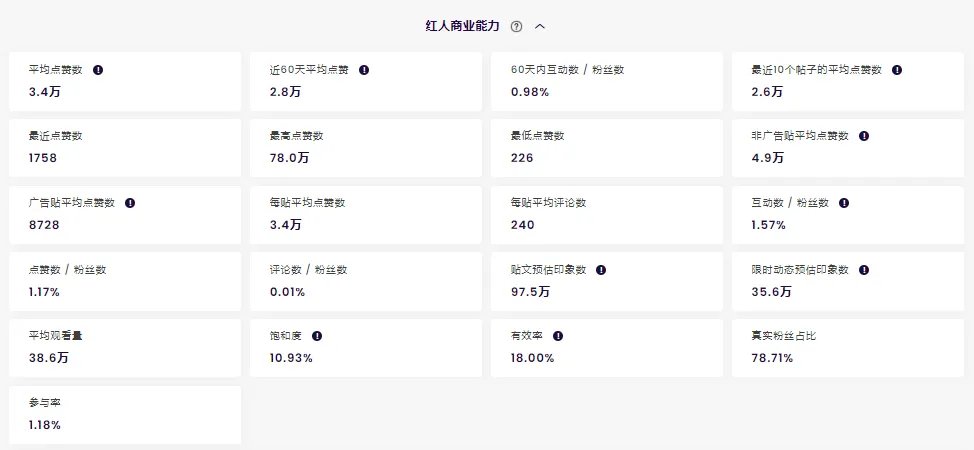Click the 78.0万 value
Viewport: 974px width, 450px height.
(x=289, y=158)
